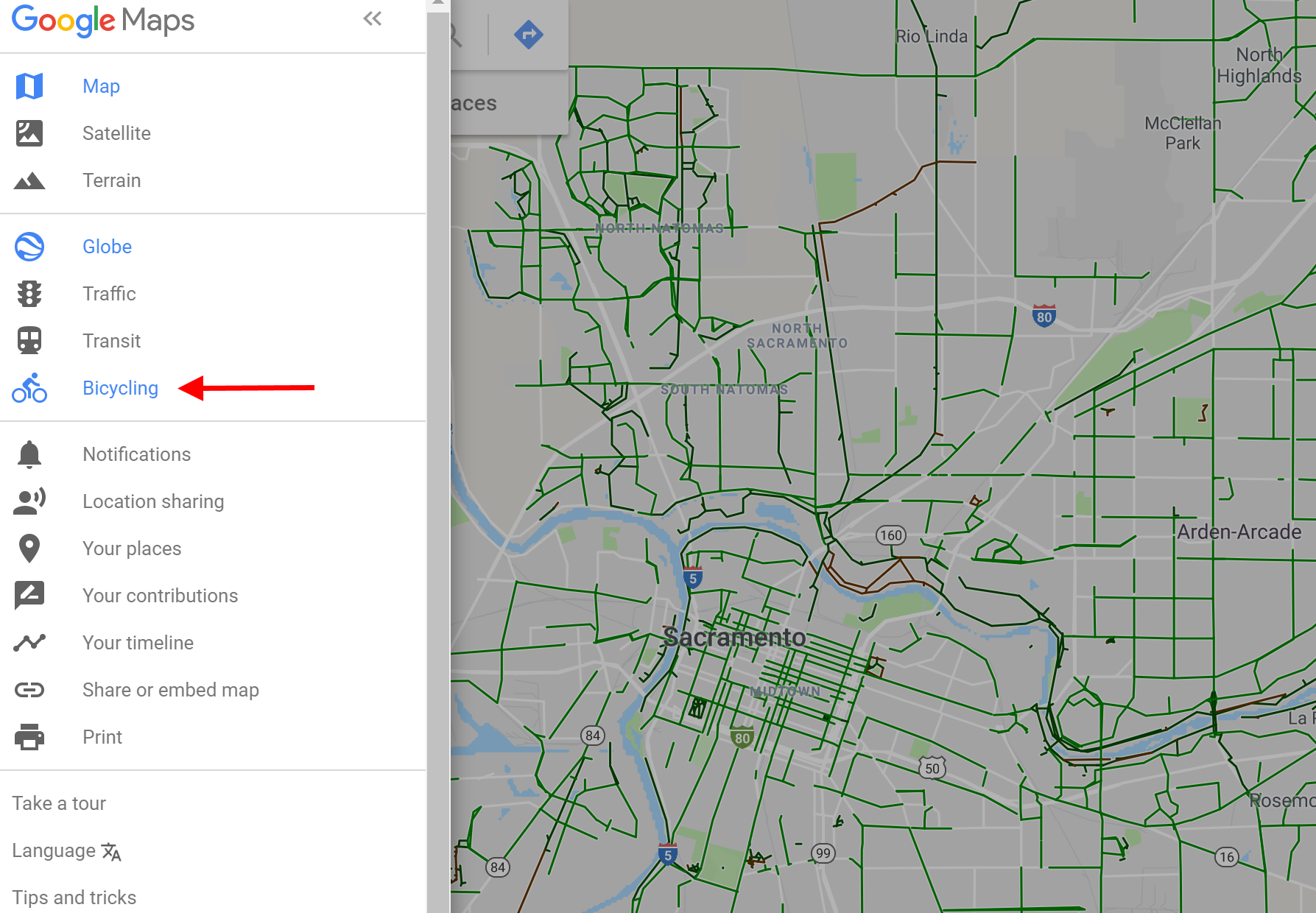Click the North Natomas neighborhood label

(x=660, y=228)
